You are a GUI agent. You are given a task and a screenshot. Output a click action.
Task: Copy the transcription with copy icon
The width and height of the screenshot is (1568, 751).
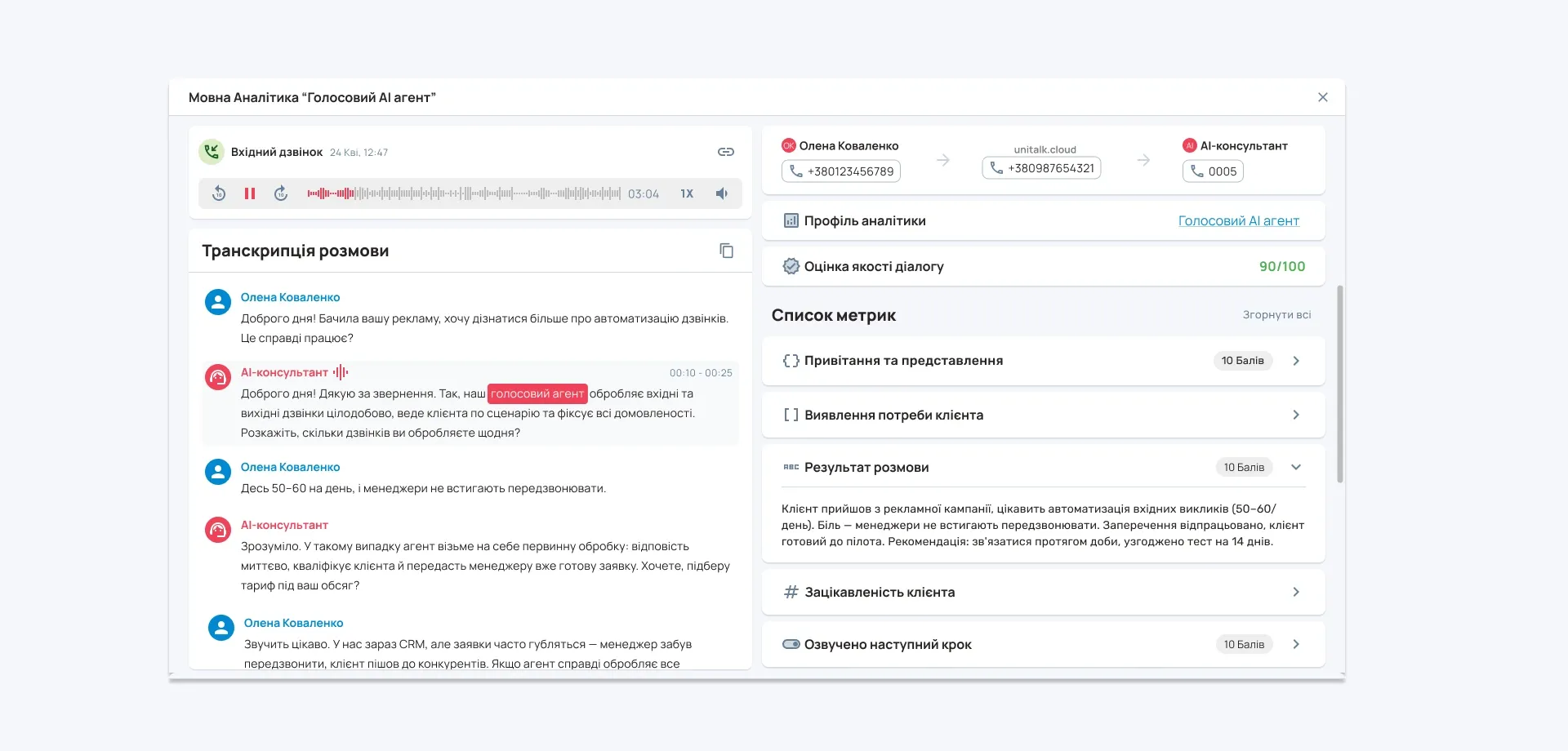coord(726,251)
